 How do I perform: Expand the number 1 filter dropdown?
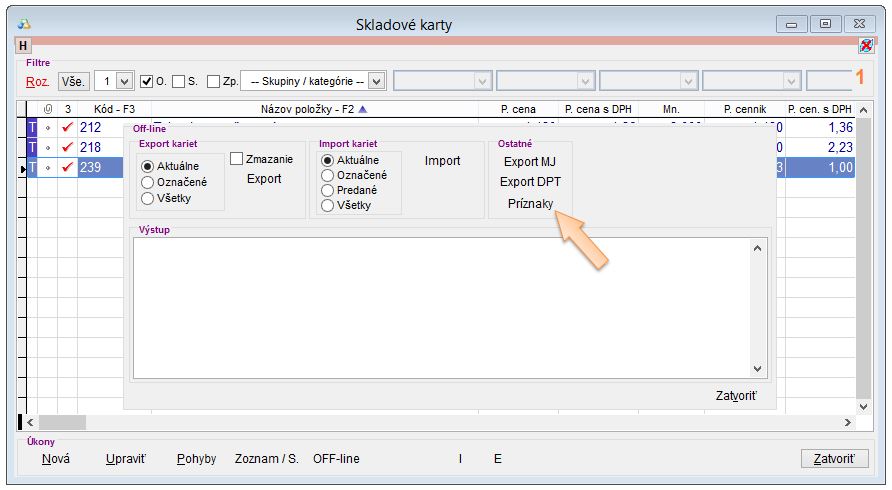tap(124, 81)
